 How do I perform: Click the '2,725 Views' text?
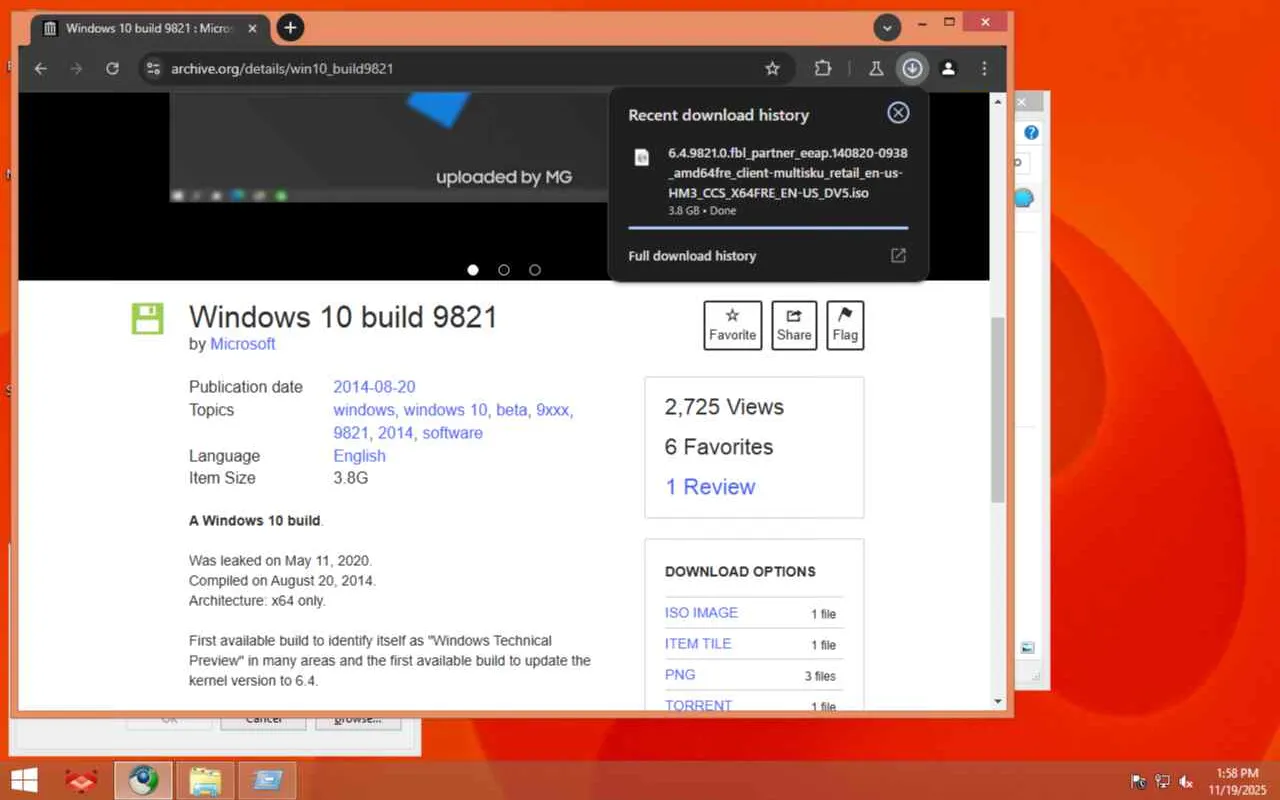tap(724, 407)
